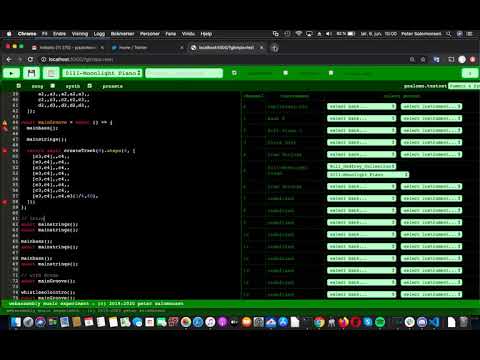Screen dimensions: 480x360
Task: Open the select bank dropdown for channel 1
Action: [x=361, y=118]
